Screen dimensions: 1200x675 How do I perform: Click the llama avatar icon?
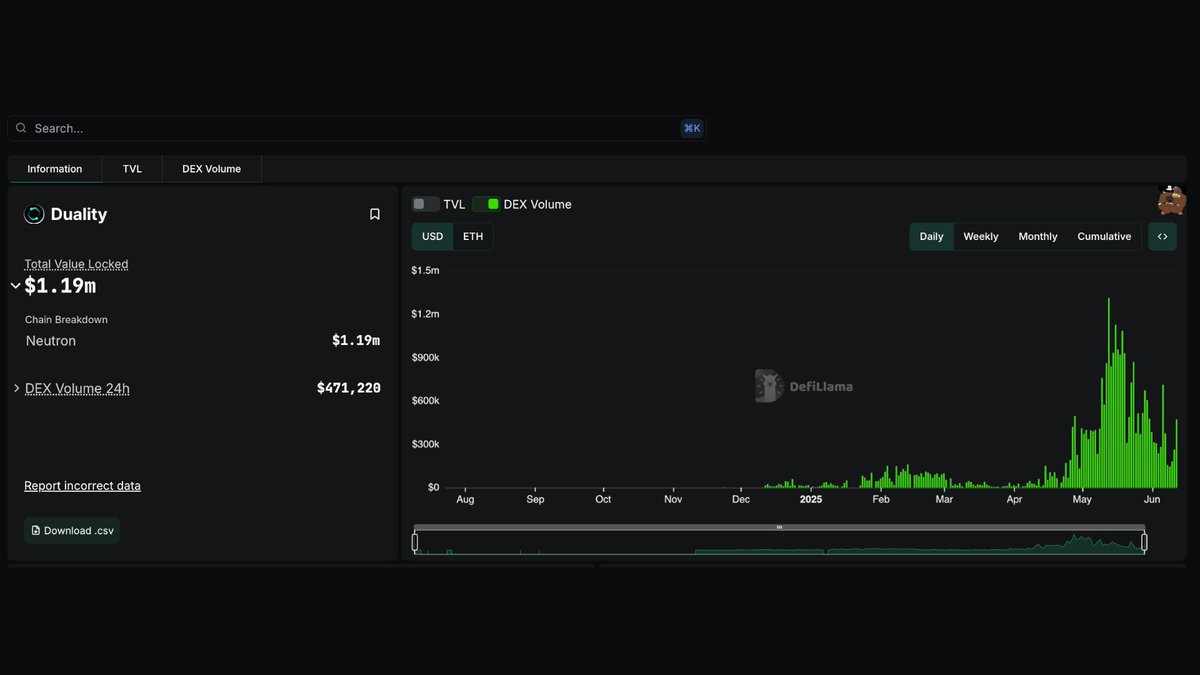point(1172,200)
